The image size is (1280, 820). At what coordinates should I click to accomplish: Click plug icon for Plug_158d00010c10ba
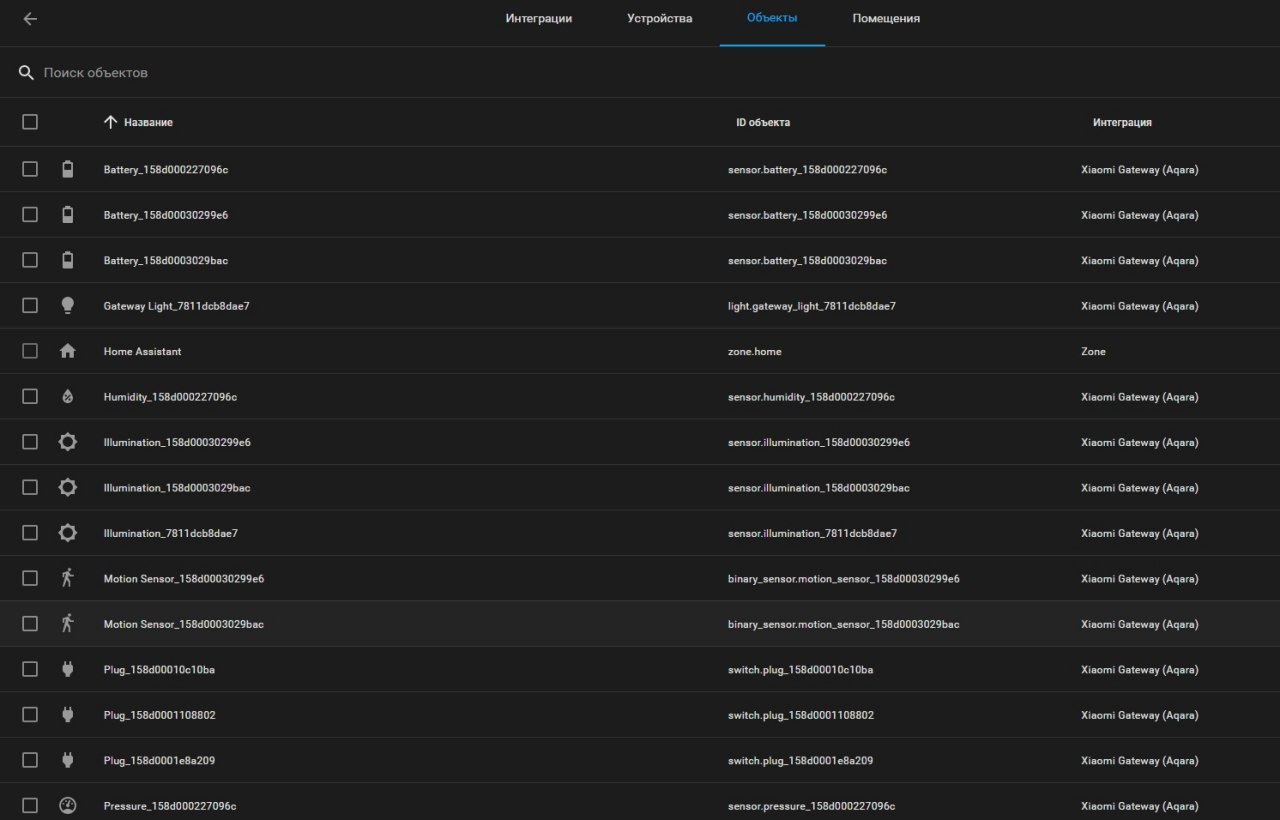[x=67, y=669]
